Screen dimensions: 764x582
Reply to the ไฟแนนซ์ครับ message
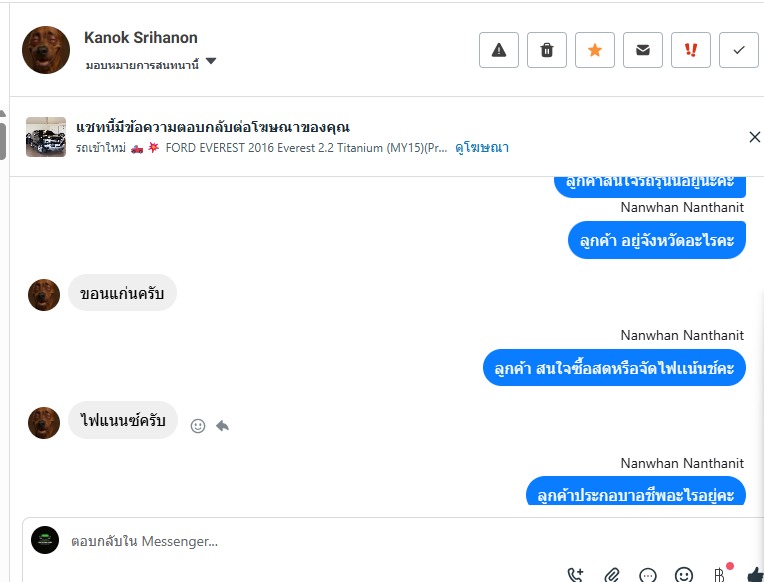click(222, 426)
